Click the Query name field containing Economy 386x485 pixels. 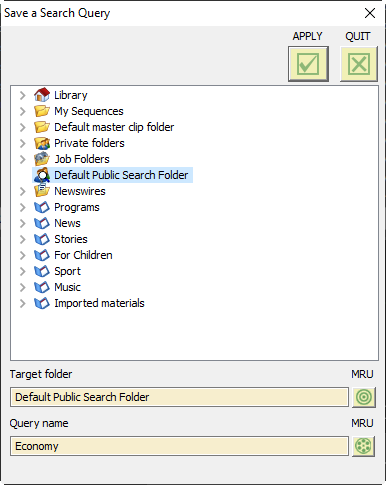click(x=179, y=446)
